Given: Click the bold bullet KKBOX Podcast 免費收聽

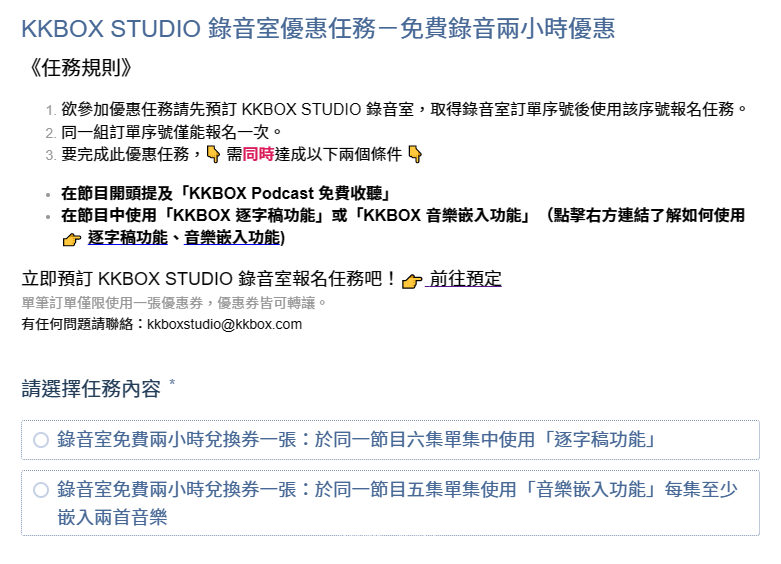Looking at the screenshot, I should (227, 193).
